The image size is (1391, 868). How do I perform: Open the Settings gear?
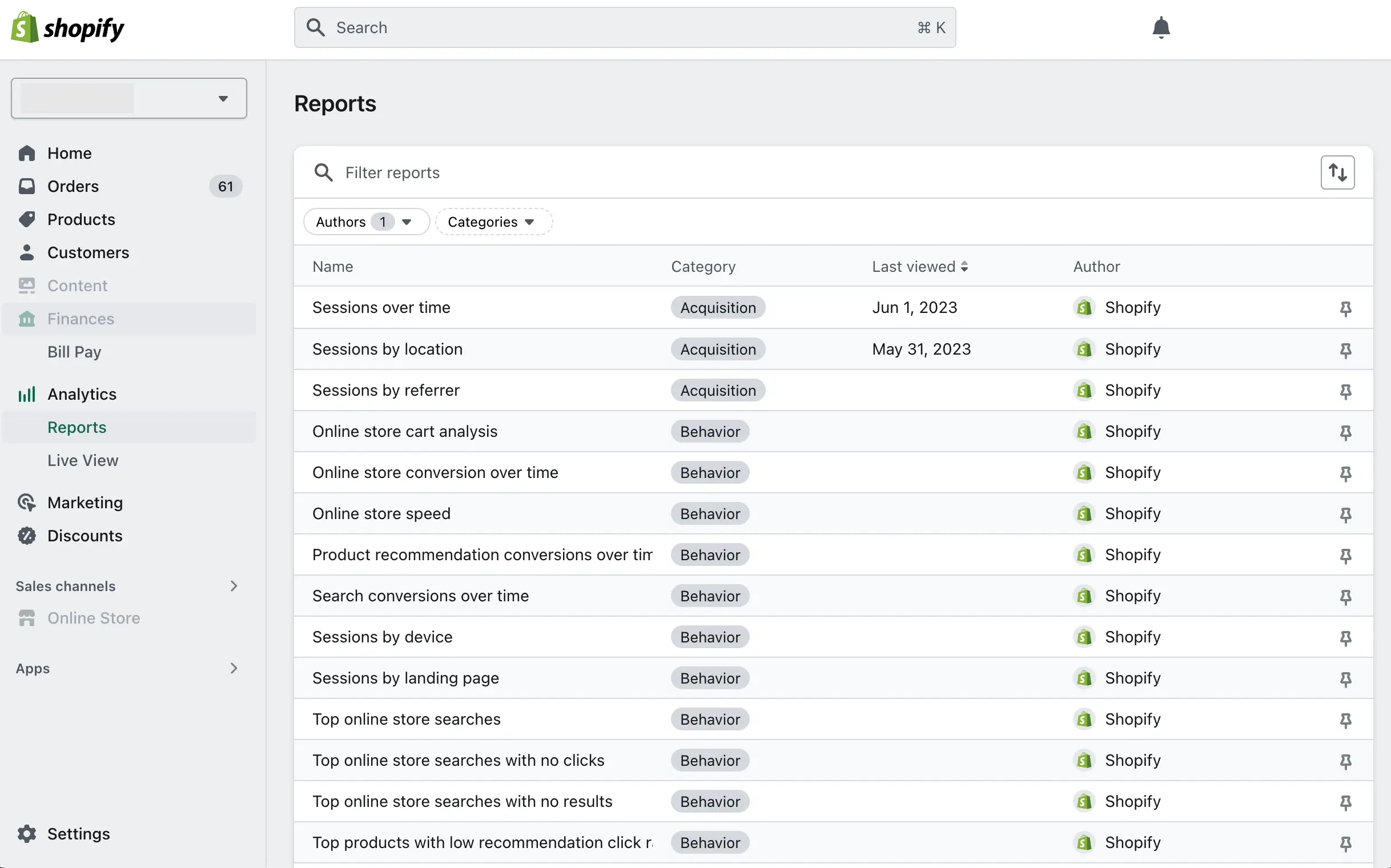27,834
